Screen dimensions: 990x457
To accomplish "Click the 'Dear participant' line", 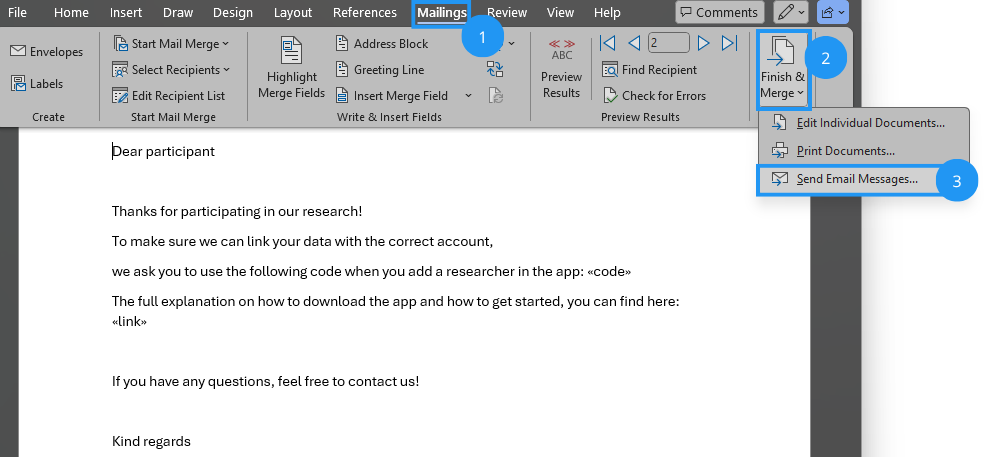I will 164,151.
